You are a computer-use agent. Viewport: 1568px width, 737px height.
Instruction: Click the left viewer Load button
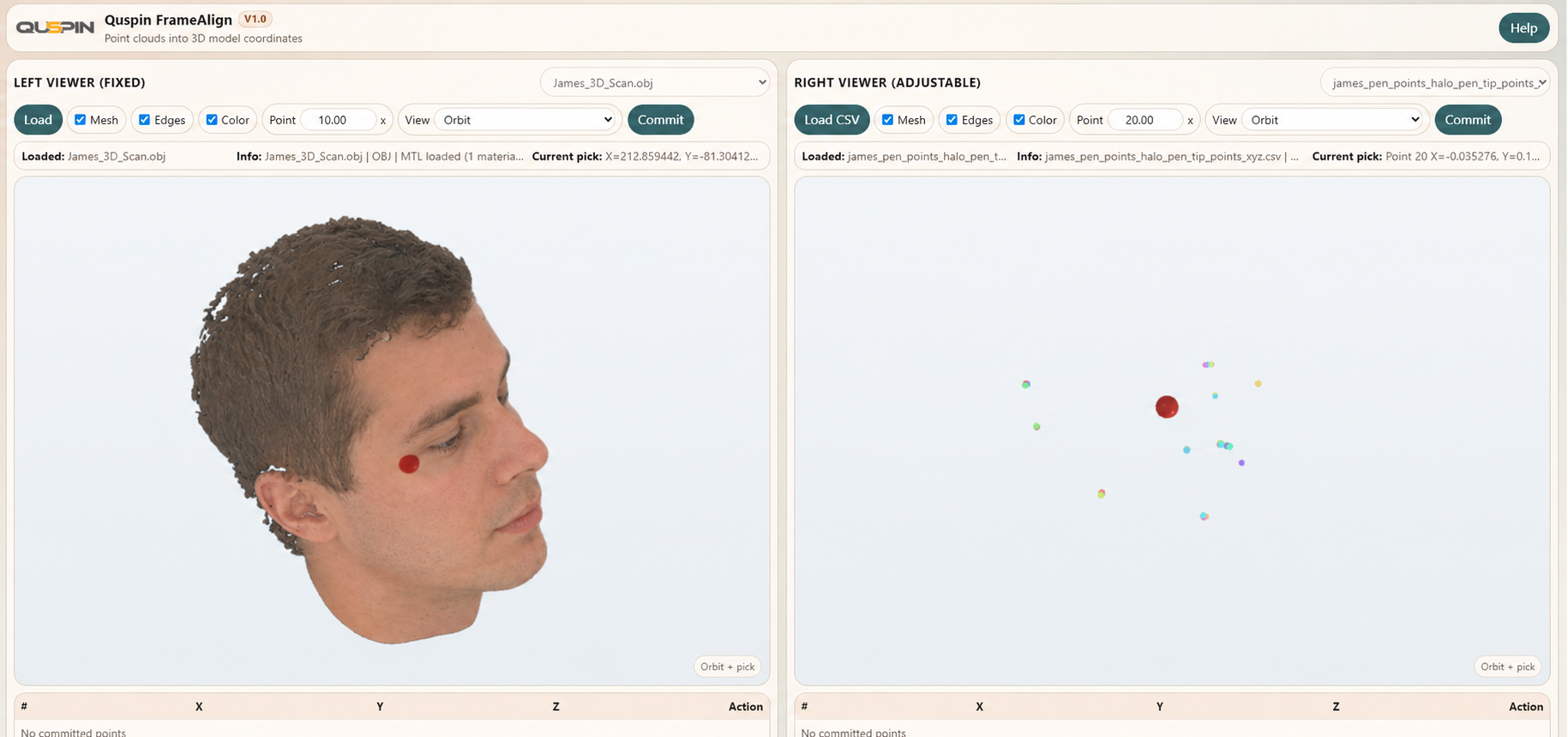(38, 120)
